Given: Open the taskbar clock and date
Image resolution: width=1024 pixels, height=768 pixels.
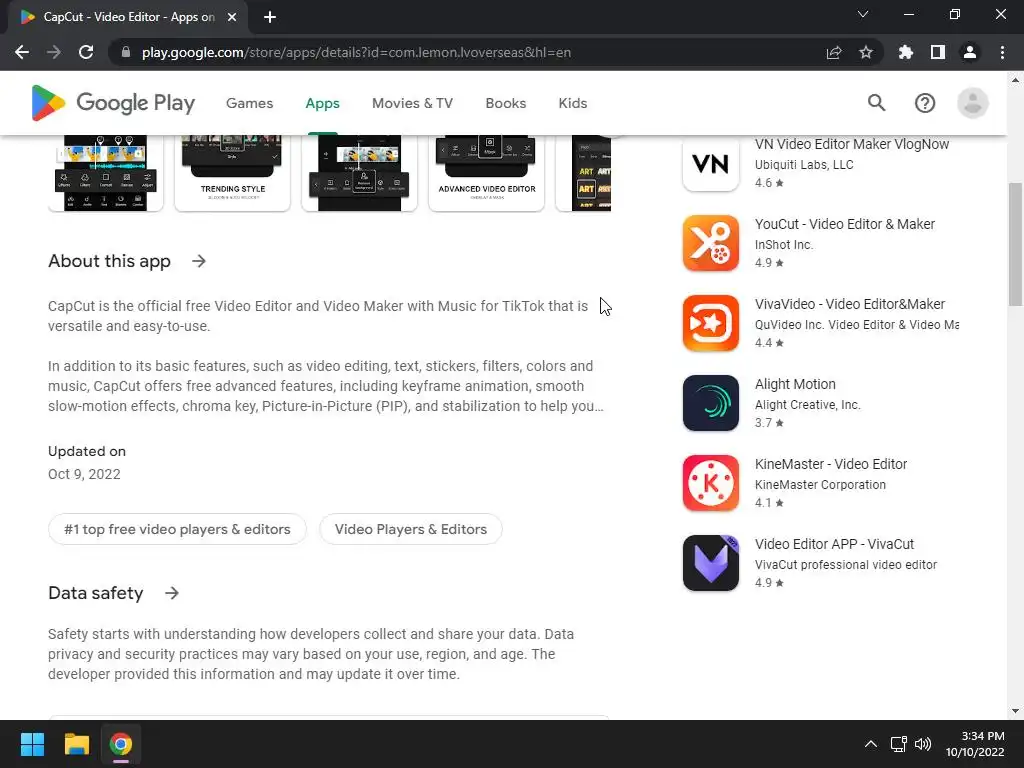Looking at the screenshot, I should (x=975, y=744).
